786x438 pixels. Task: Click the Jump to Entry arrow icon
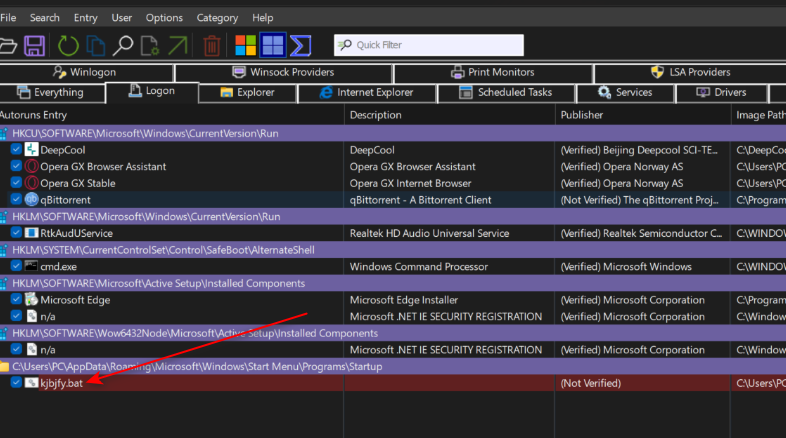(177, 46)
